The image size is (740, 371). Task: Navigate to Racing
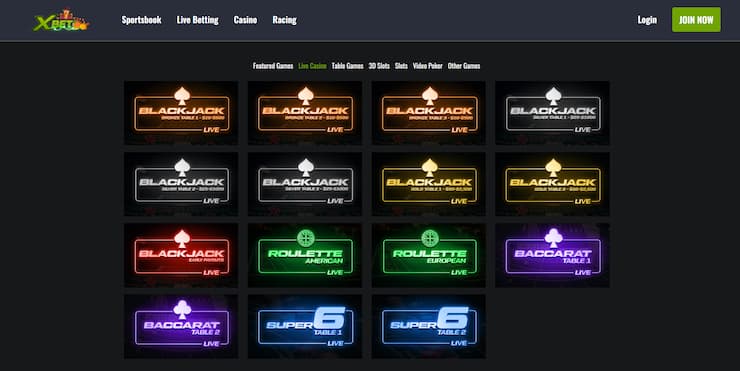(285, 20)
